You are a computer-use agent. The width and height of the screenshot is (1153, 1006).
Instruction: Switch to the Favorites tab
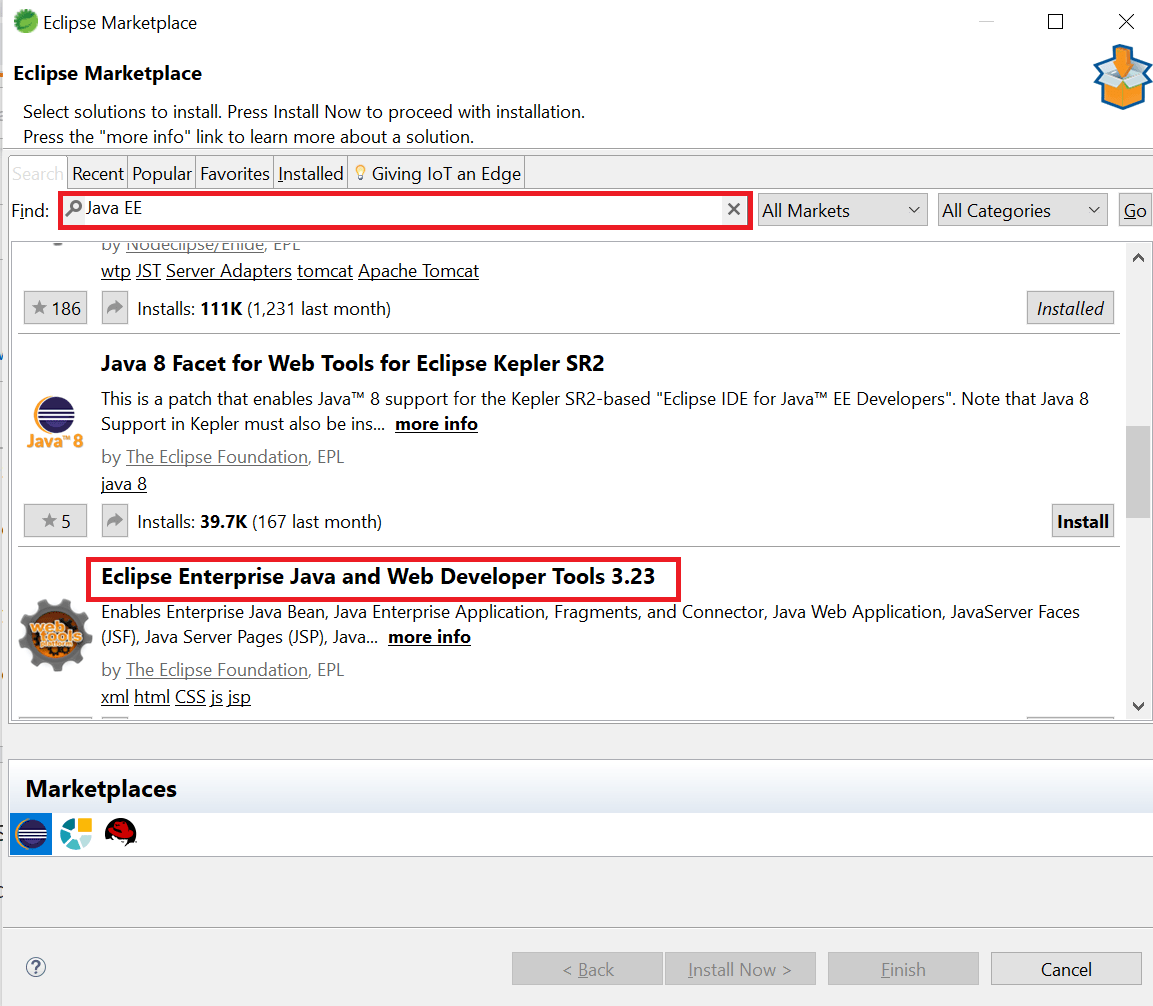coord(235,174)
